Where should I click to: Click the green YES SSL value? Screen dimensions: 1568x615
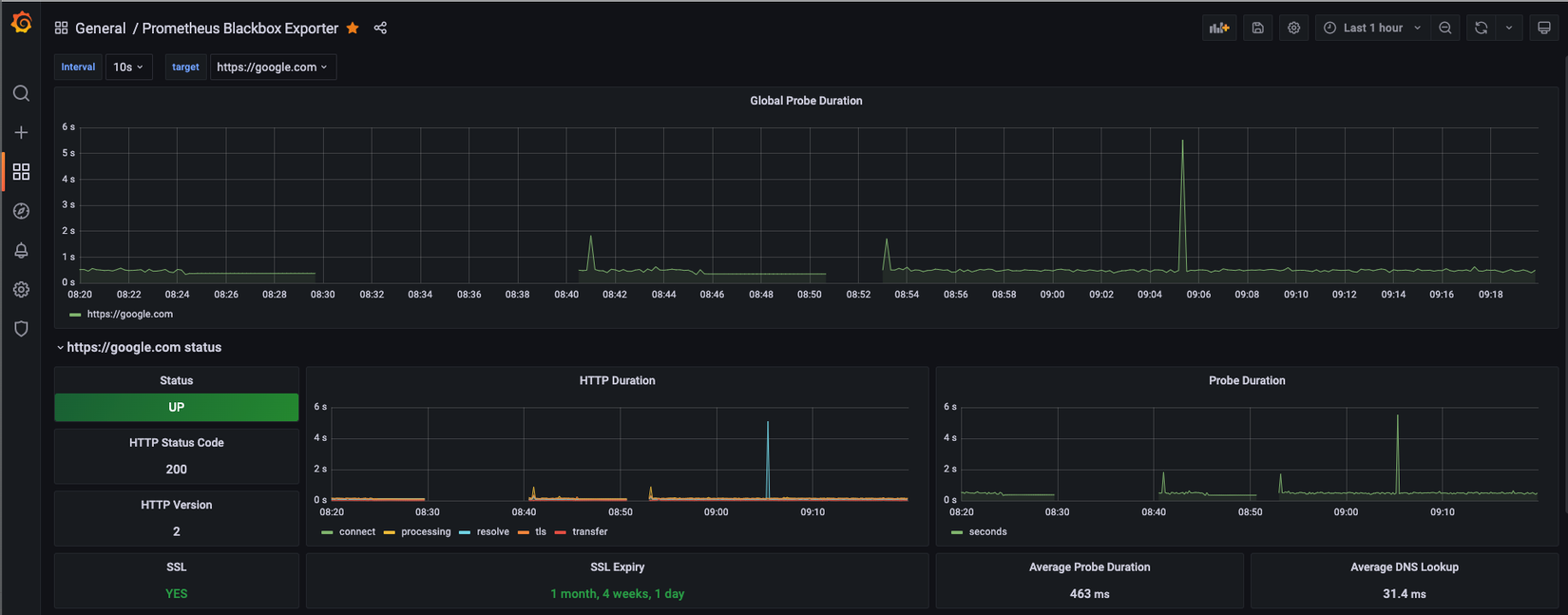[x=177, y=593]
